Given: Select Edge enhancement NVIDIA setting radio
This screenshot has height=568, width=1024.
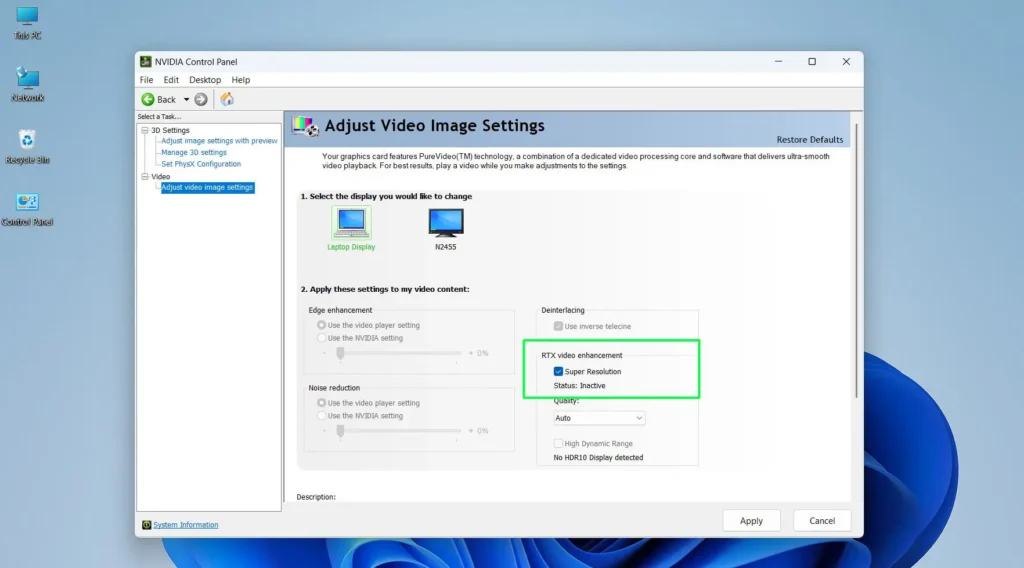Looking at the screenshot, I should tap(321, 338).
